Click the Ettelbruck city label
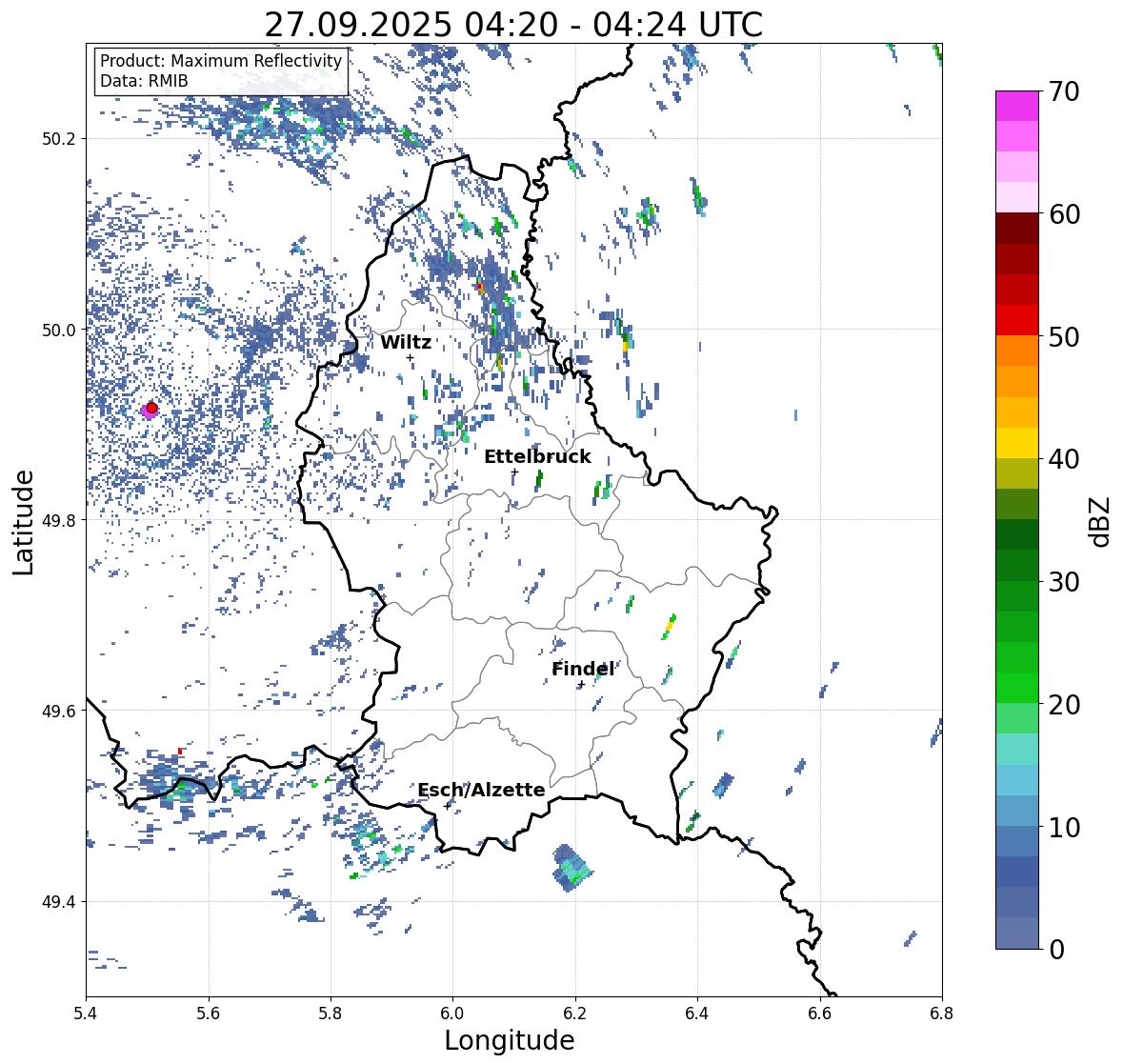Viewport: 1123px width, 1064px height. click(x=537, y=457)
